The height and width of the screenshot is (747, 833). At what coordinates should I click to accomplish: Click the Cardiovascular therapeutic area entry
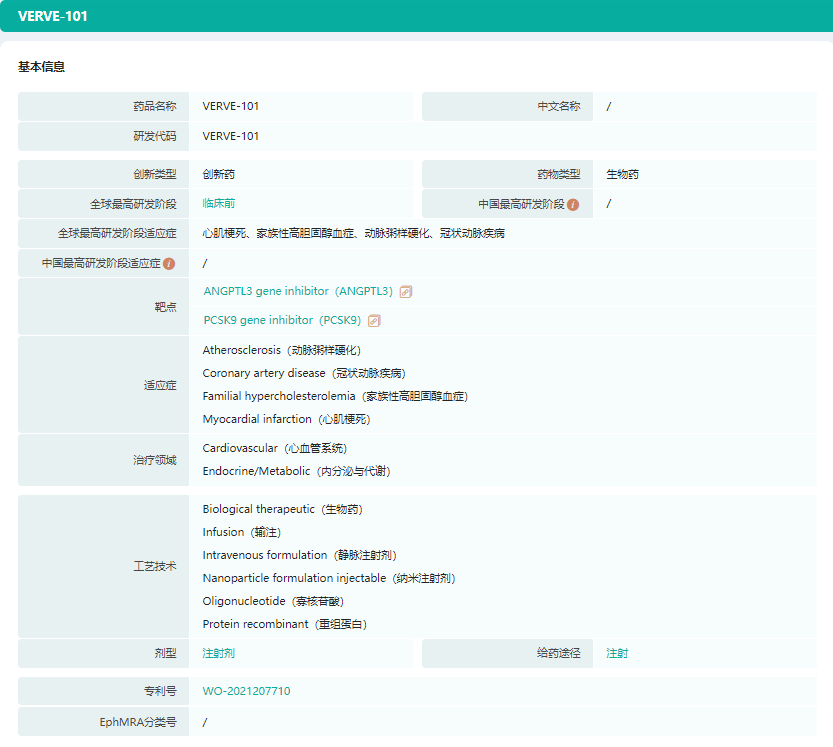tap(275, 448)
